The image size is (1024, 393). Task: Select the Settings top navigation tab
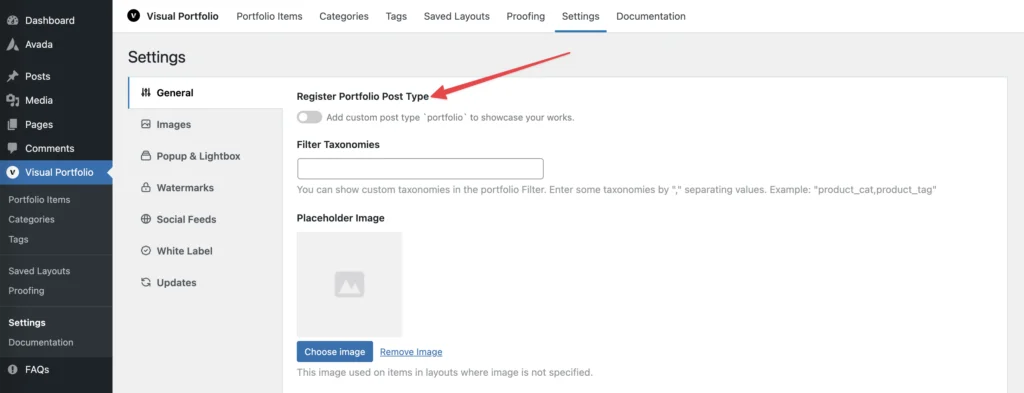pyautogui.click(x=581, y=16)
